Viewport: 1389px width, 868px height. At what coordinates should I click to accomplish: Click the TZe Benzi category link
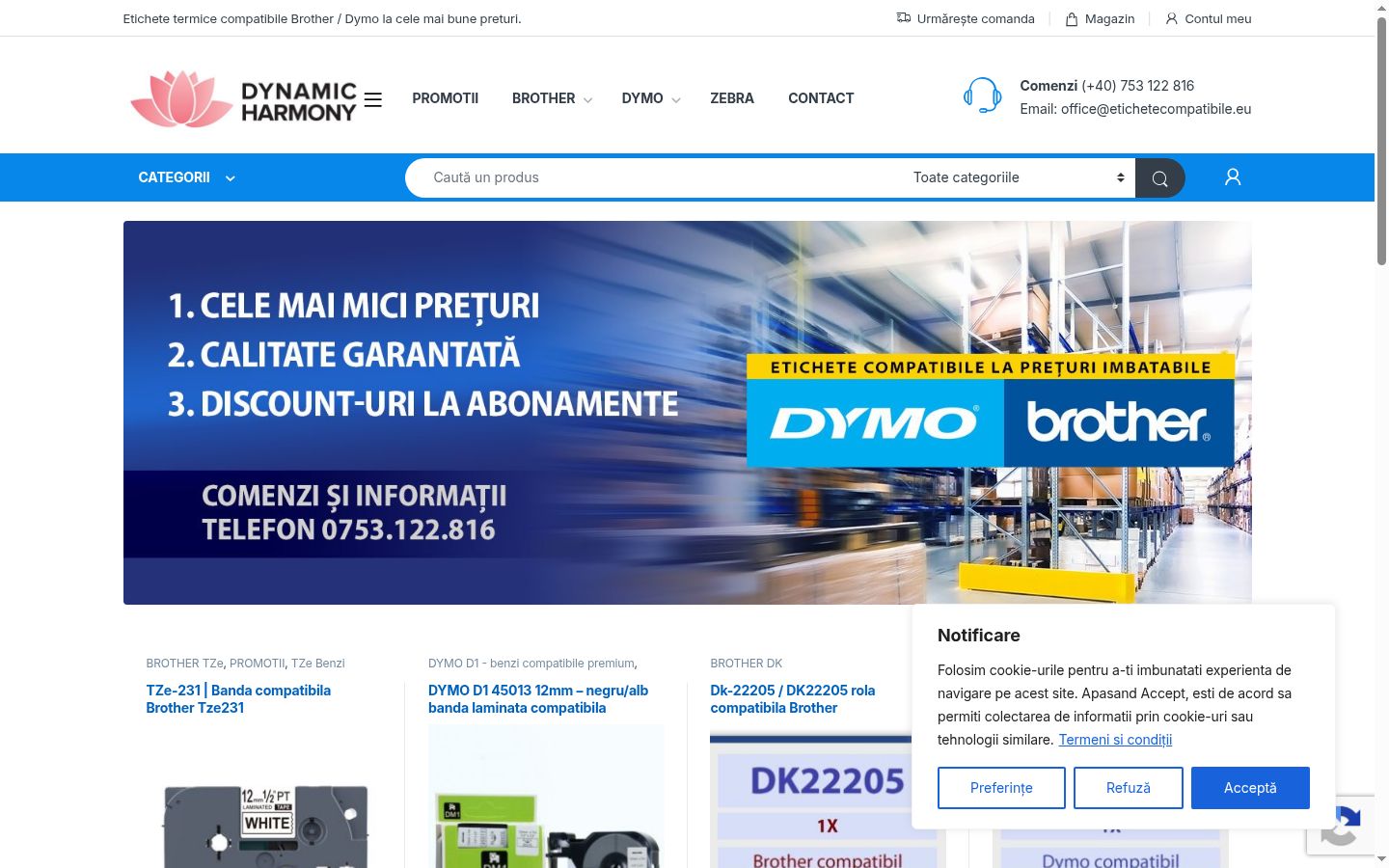[318, 664]
